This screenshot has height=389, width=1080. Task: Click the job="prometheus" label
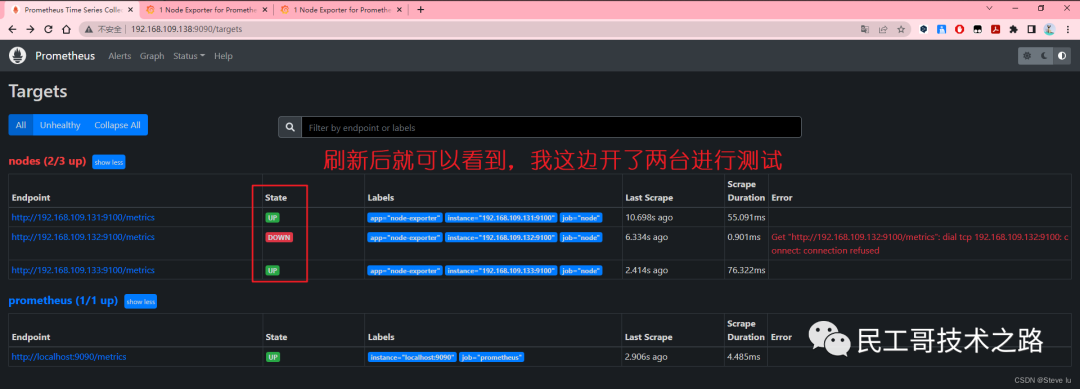tap(492, 357)
